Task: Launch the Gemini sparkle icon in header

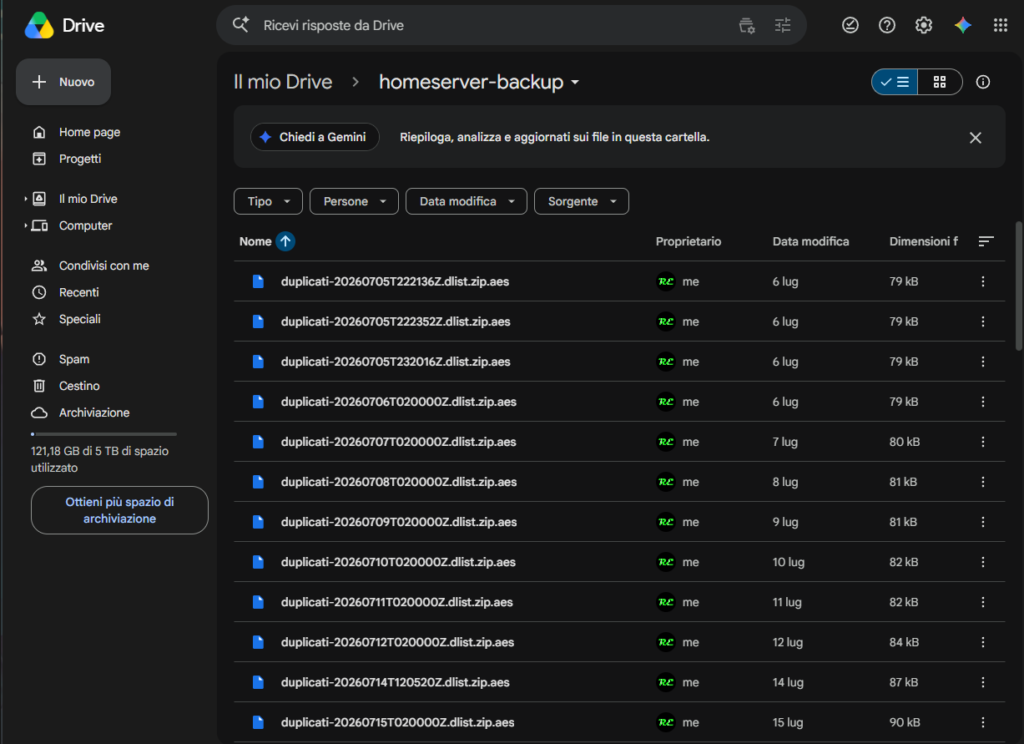Action: point(963,25)
